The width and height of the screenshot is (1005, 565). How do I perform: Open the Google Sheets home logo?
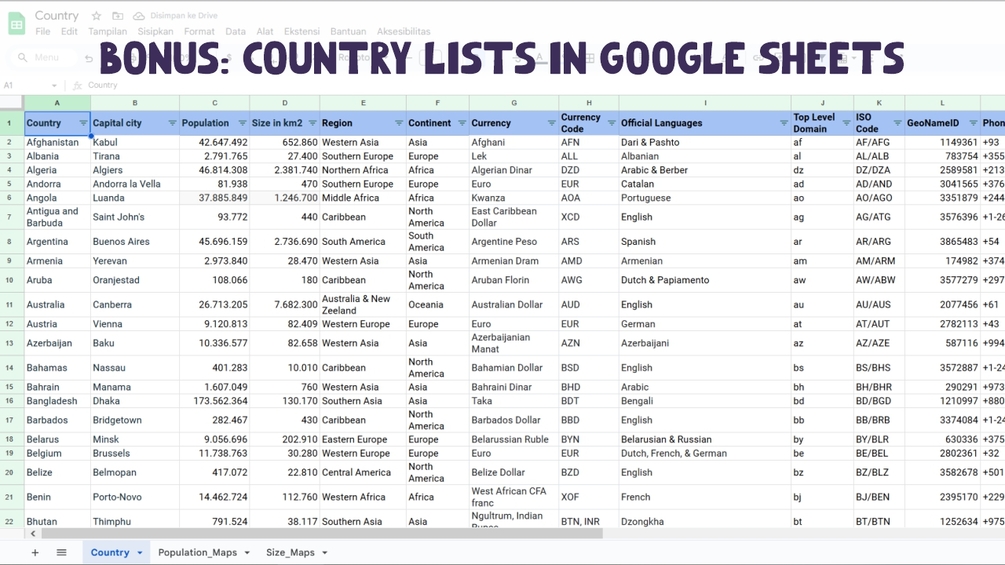click(x=17, y=24)
